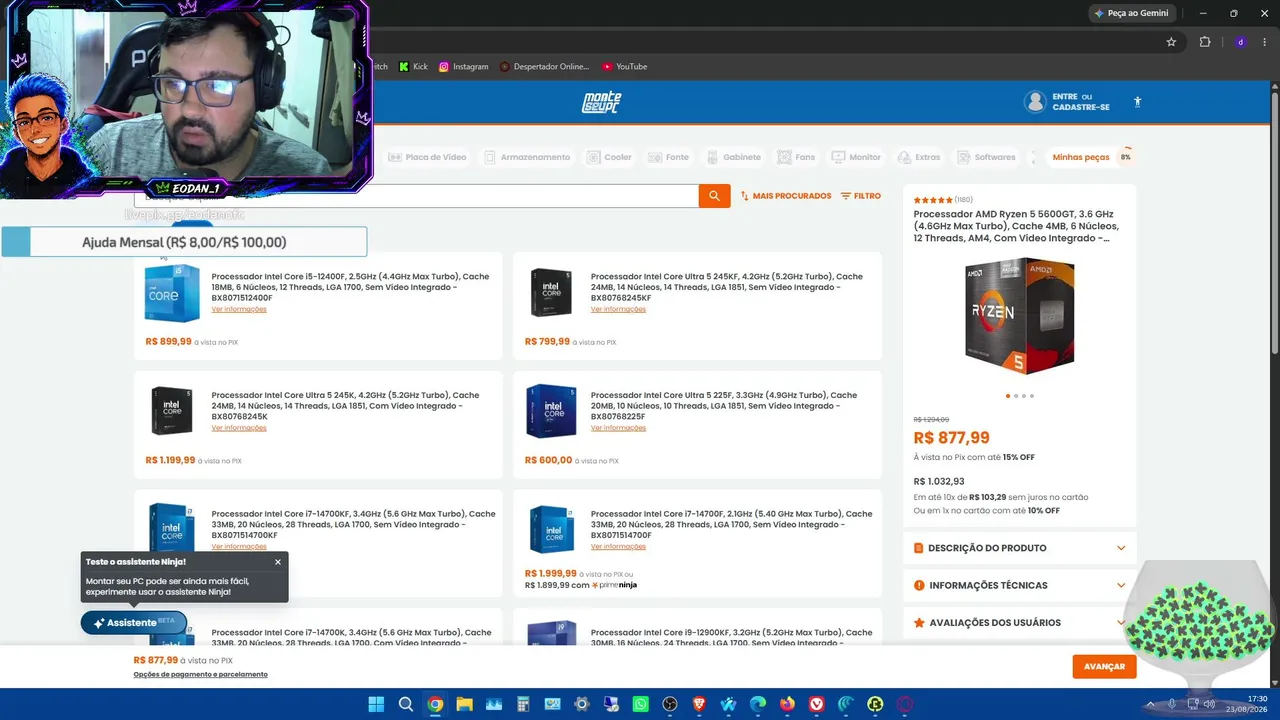This screenshot has width=1280, height=720.
Task: Expand Avaliações dos Usuários section
Action: [1020, 622]
